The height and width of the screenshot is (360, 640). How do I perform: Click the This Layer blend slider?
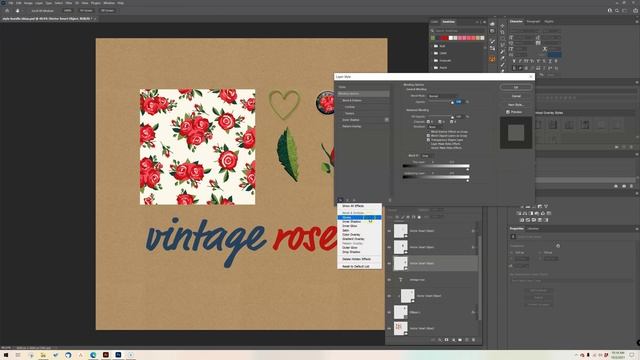(436, 166)
